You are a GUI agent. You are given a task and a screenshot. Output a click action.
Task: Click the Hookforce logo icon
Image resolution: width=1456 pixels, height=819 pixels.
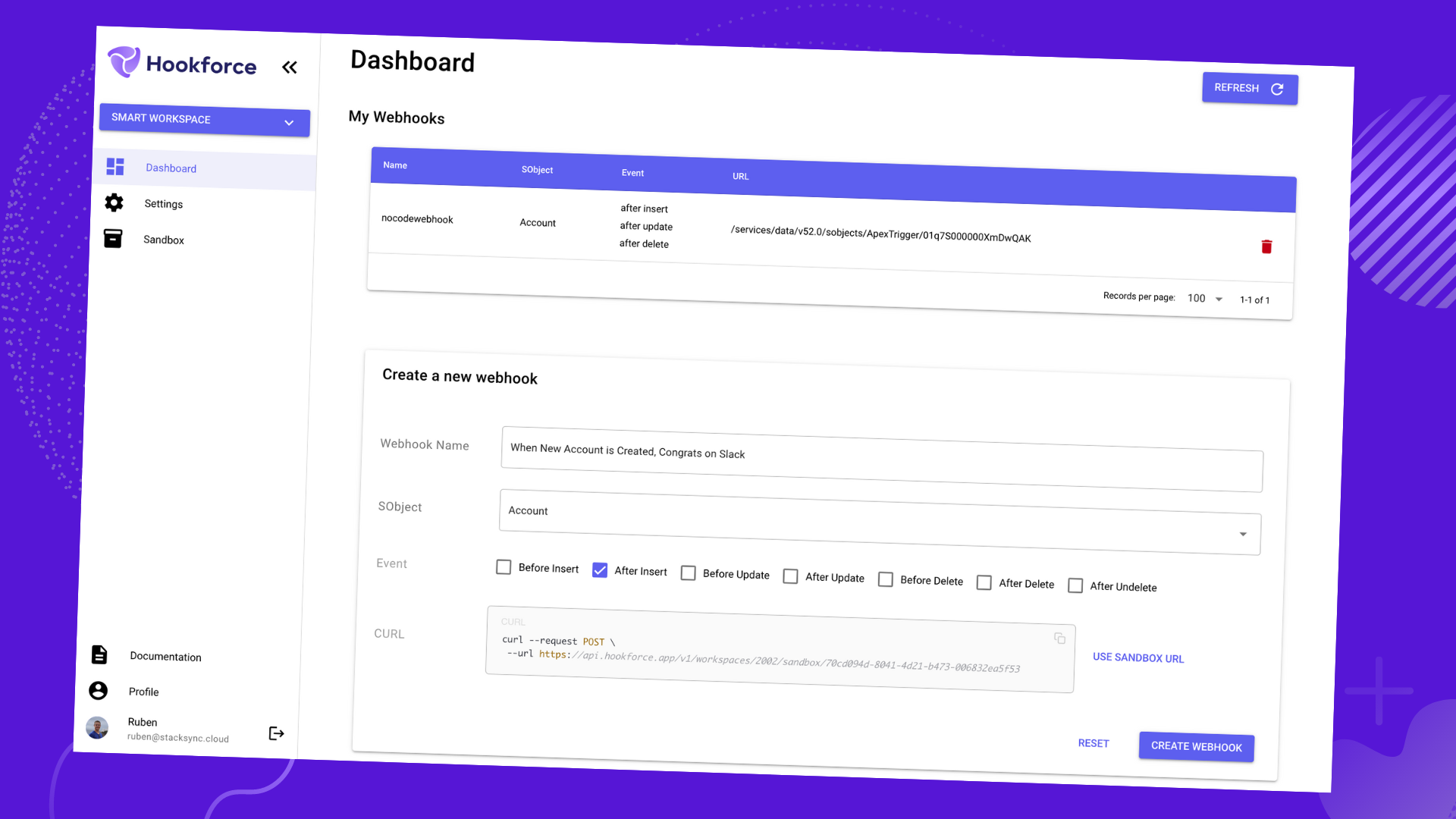tap(124, 61)
